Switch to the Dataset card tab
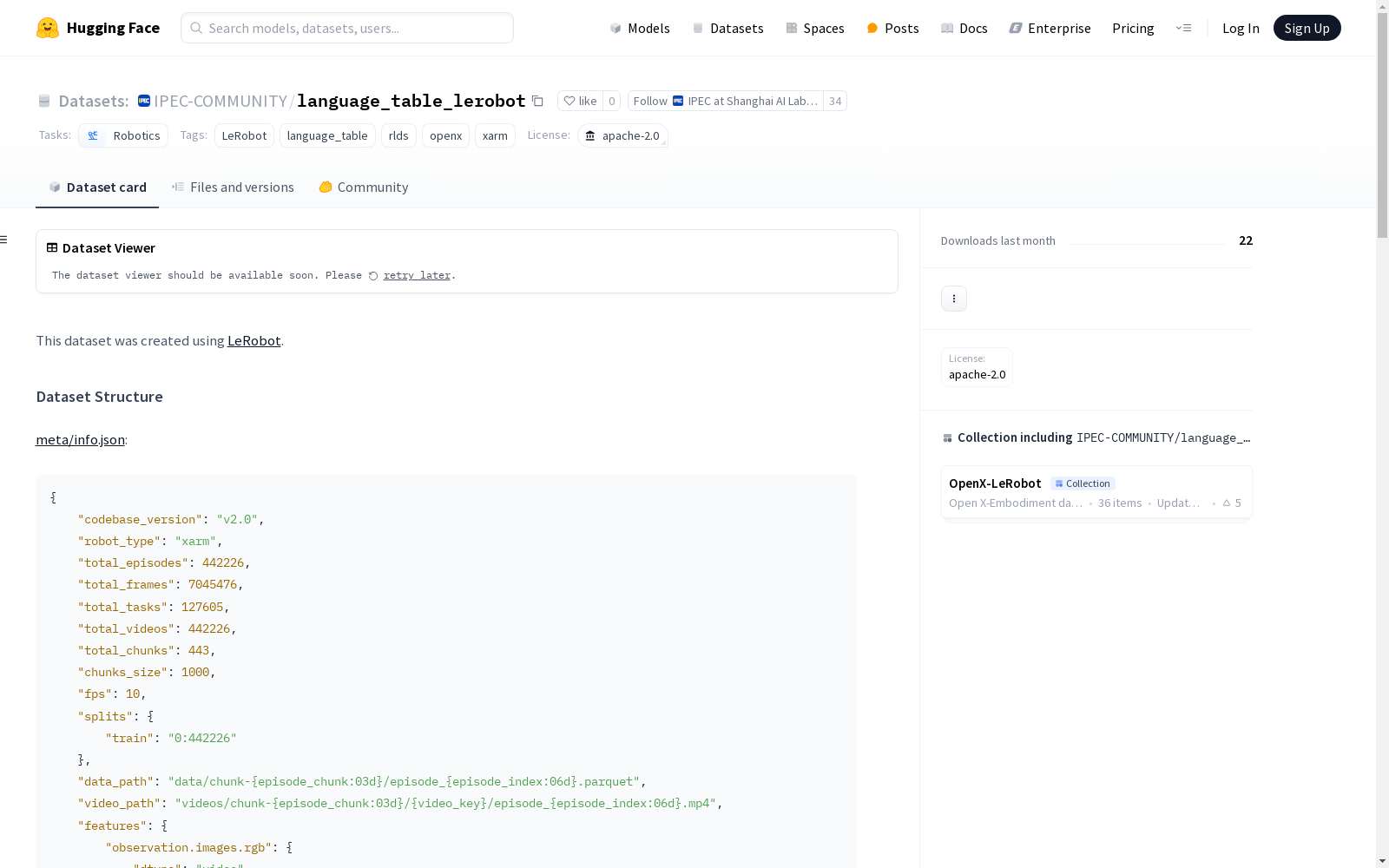The width and height of the screenshot is (1389, 868). (x=97, y=187)
